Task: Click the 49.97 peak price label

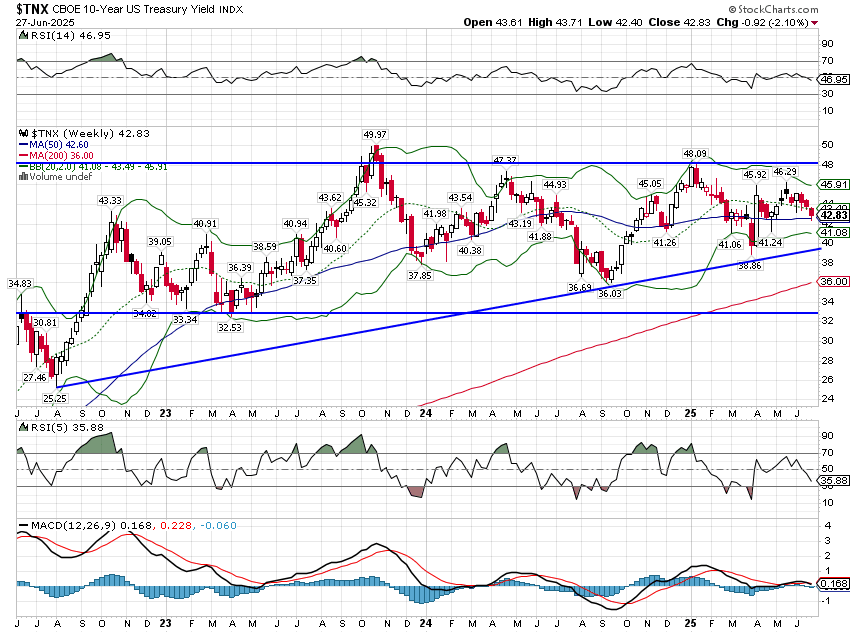Action: click(x=375, y=134)
